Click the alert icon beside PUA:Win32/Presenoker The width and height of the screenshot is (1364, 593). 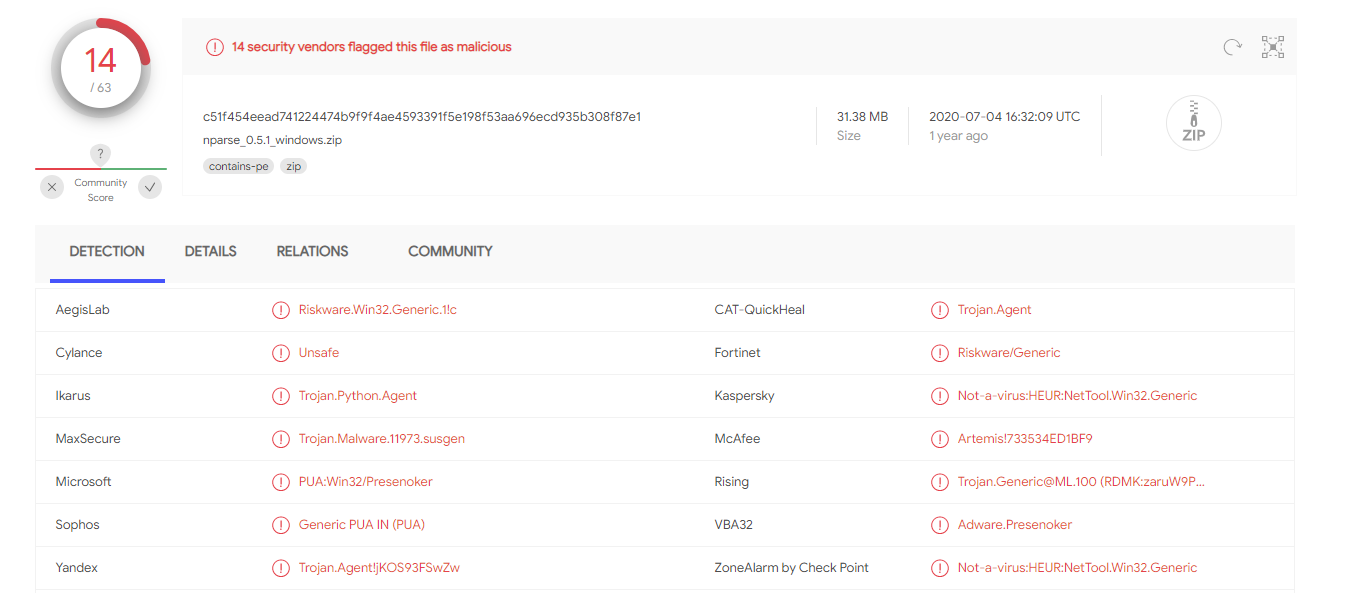[x=281, y=482]
